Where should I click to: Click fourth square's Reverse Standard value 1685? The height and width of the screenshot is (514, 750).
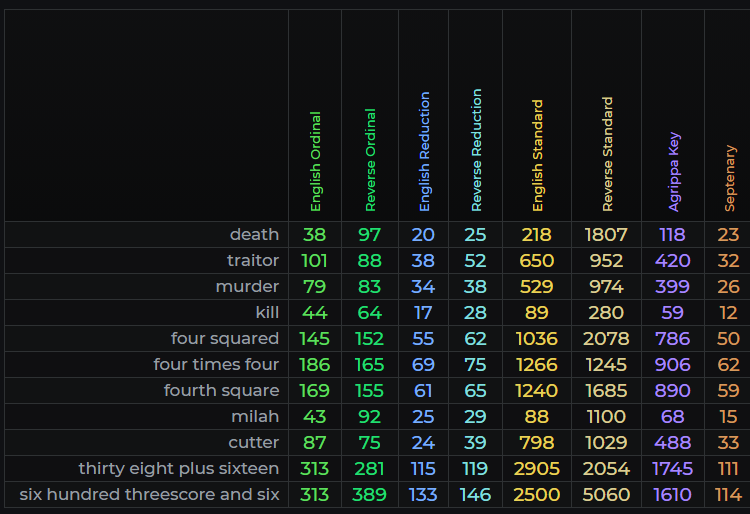[606, 390]
